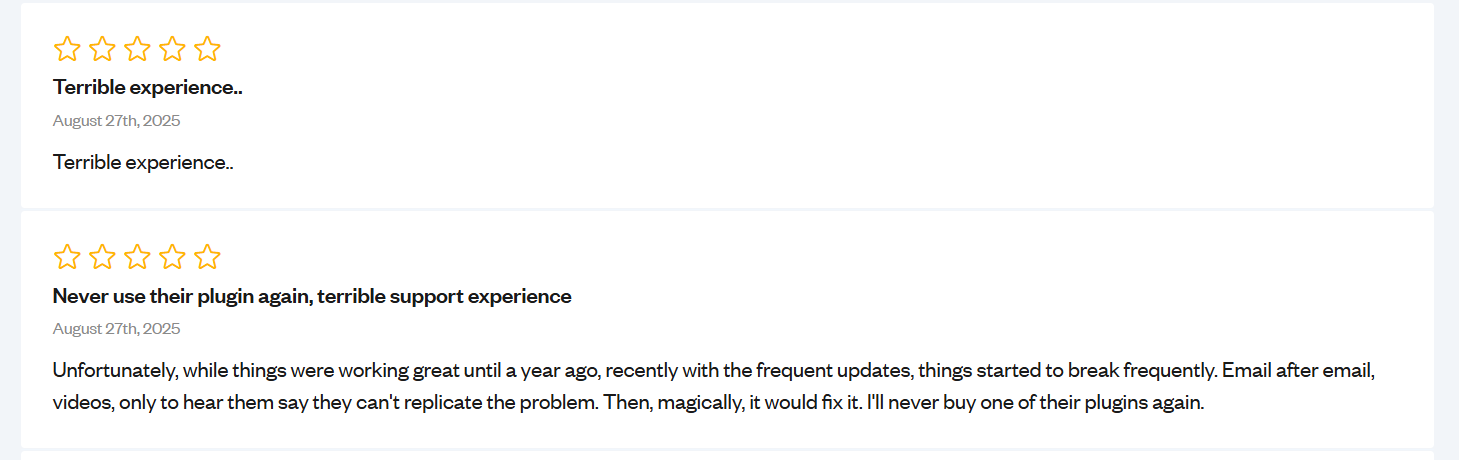
Task: Click fifth star of plugin support review
Action: 207,258
